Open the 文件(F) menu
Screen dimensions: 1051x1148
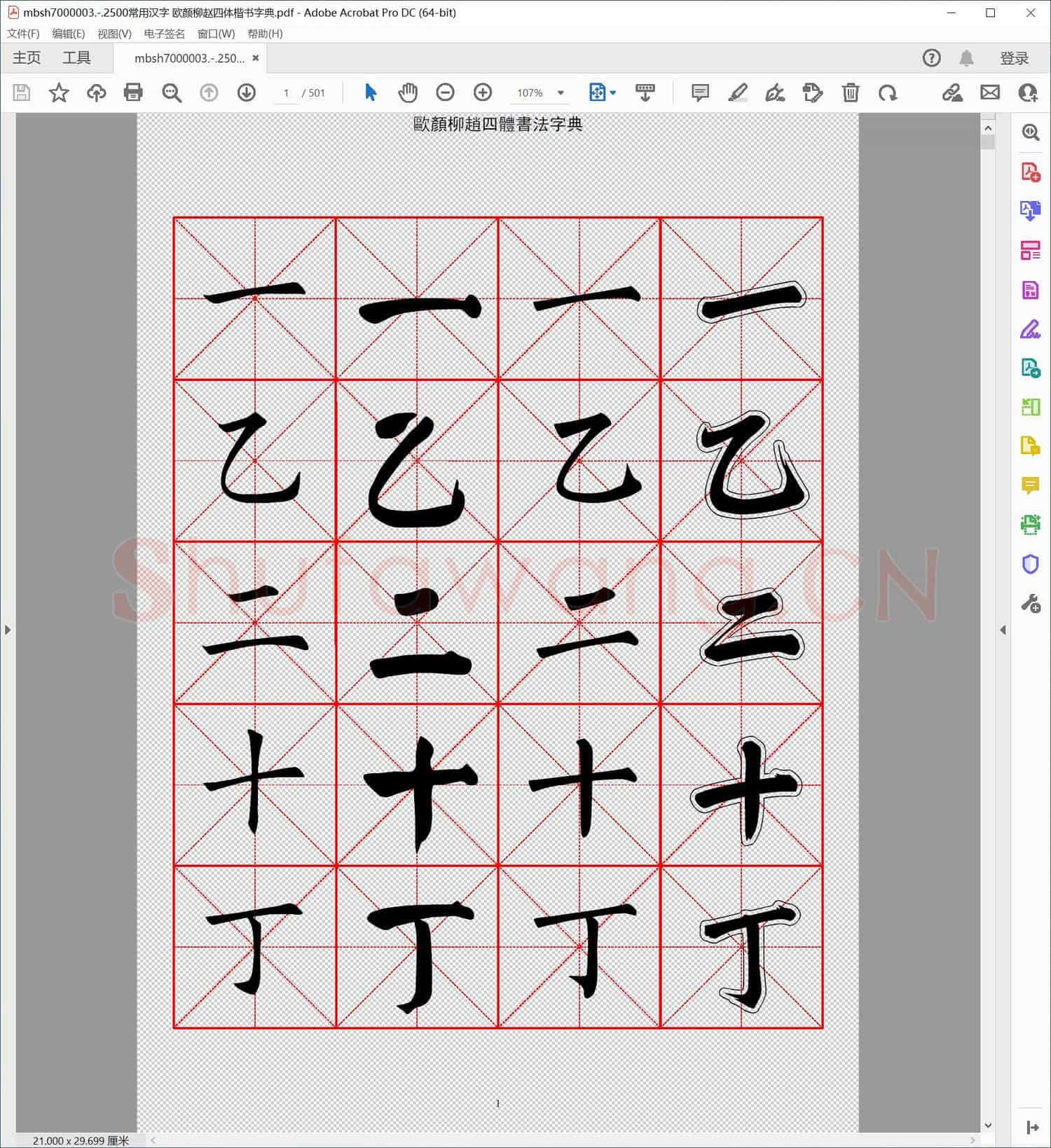point(23,34)
